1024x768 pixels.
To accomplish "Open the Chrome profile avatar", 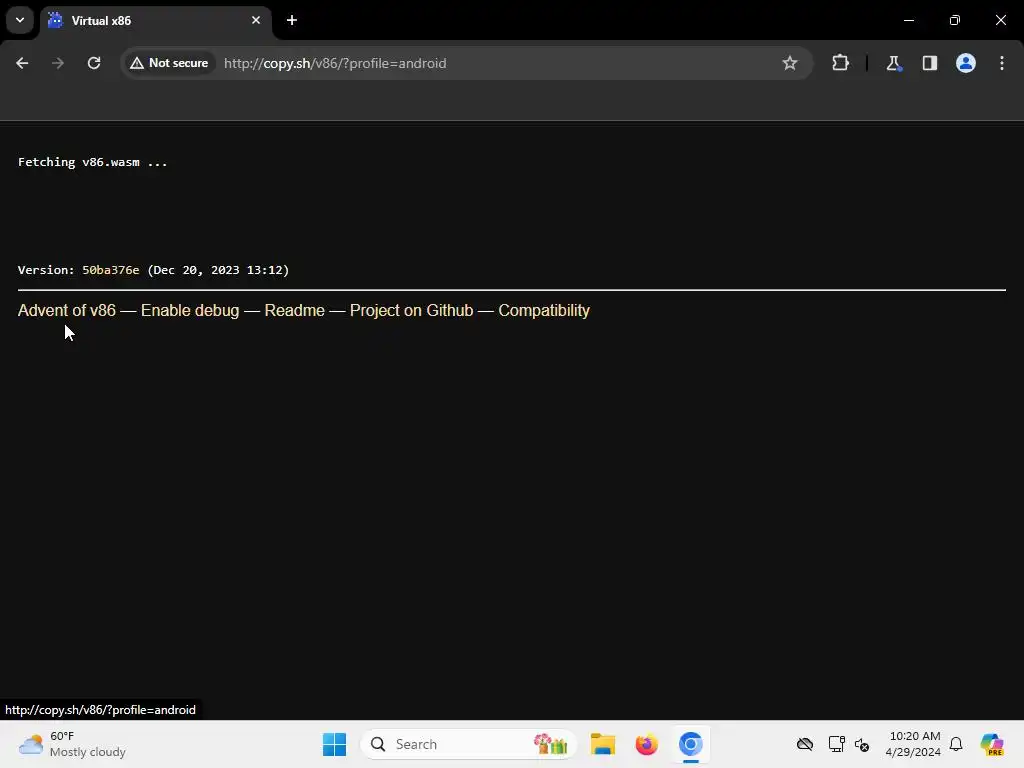I will pyautogui.click(x=966, y=63).
